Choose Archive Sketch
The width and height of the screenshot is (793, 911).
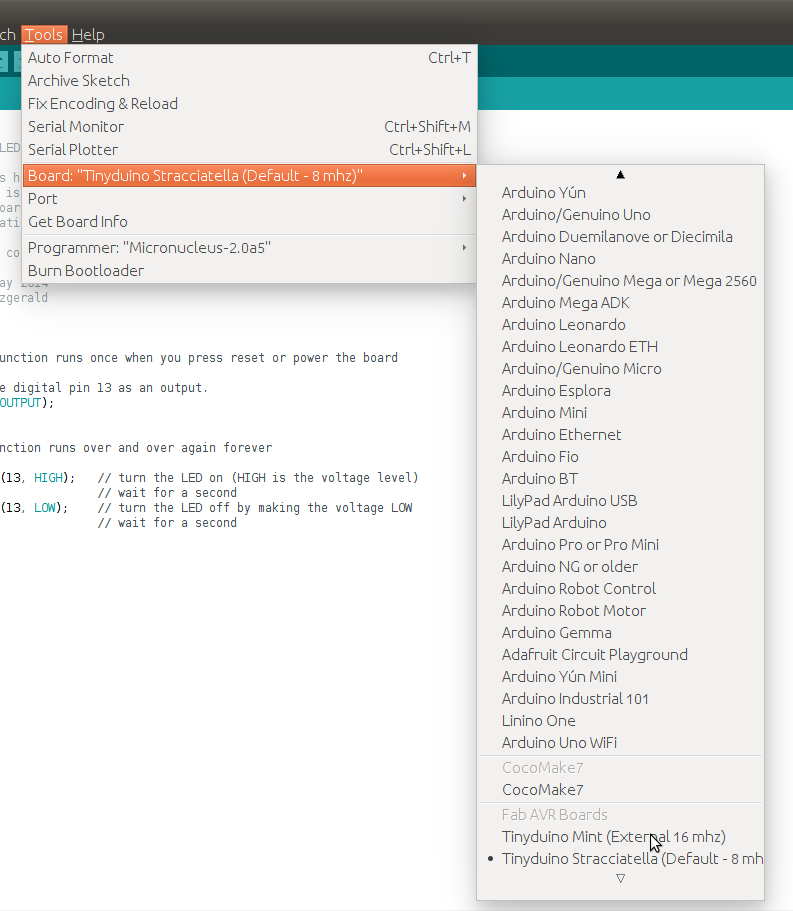pos(250,81)
